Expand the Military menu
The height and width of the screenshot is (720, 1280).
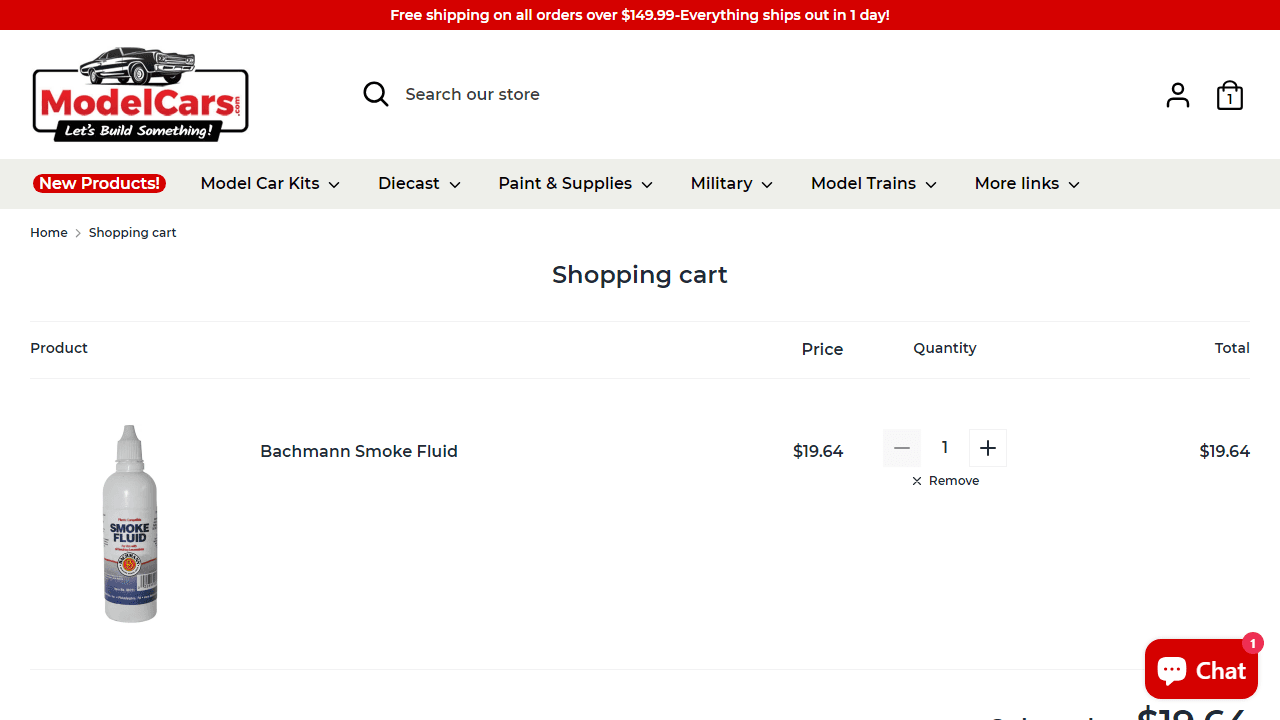point(731,184)
